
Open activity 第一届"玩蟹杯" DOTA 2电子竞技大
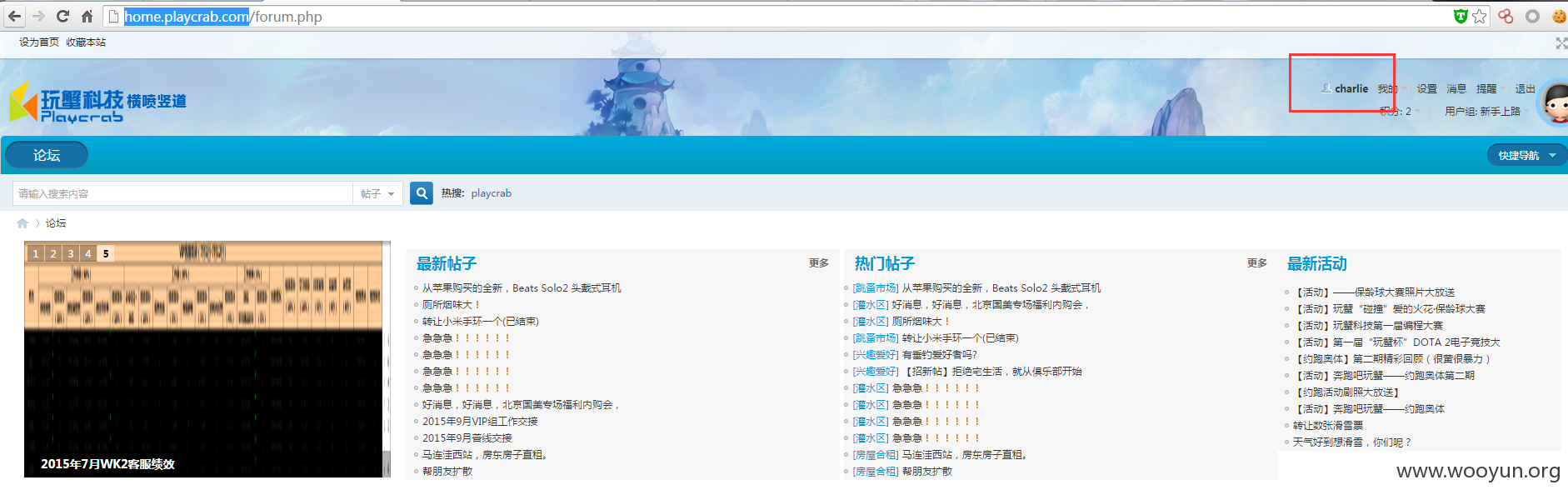tap(1396, 342)
